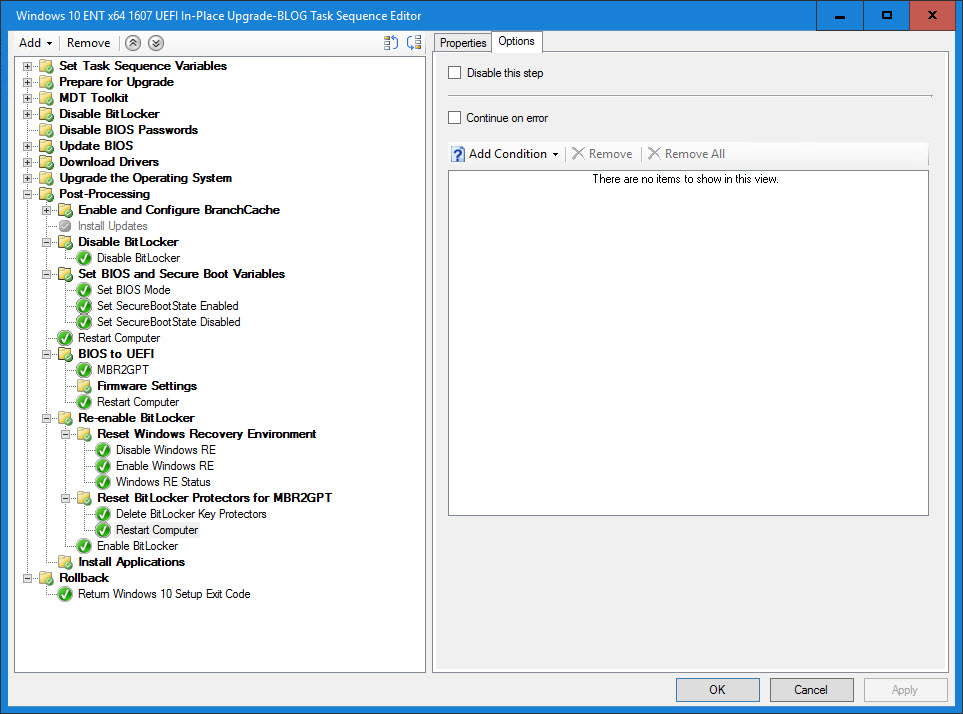
Task: Enable the Disable this step checkbox
Action: [455, 73]
